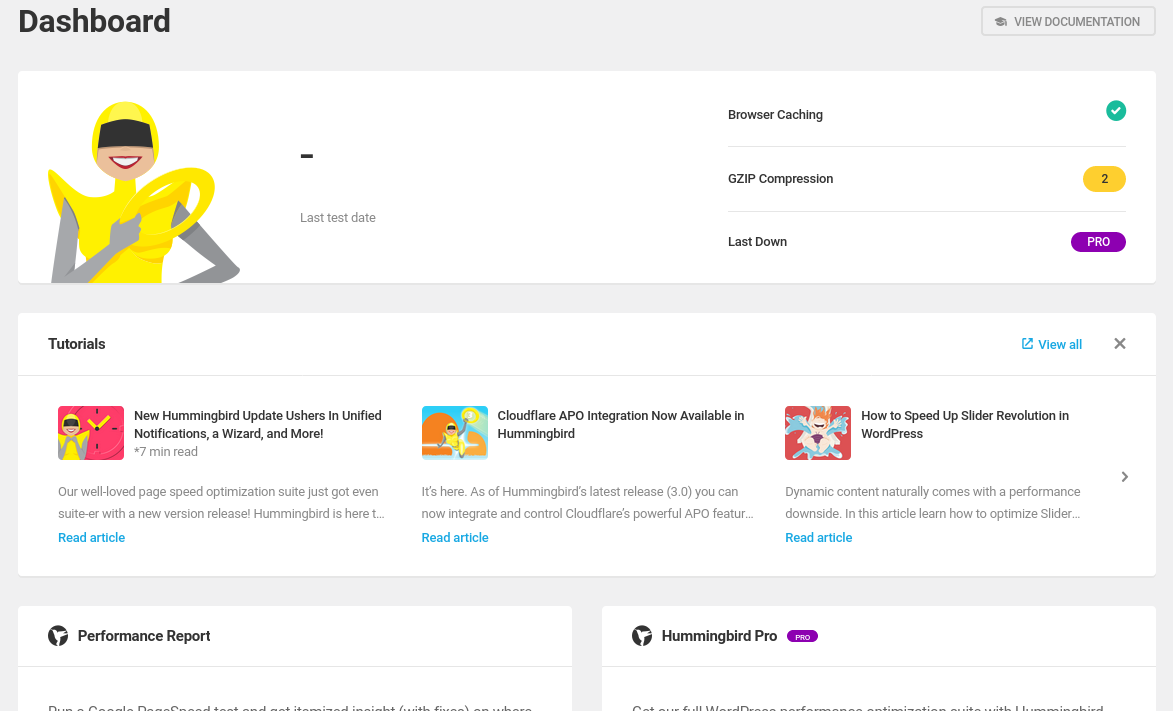Click the Last Down PRO badge
This screenshot has height=711, width=1173.
pyautogui.click(x=1097, y=242)
